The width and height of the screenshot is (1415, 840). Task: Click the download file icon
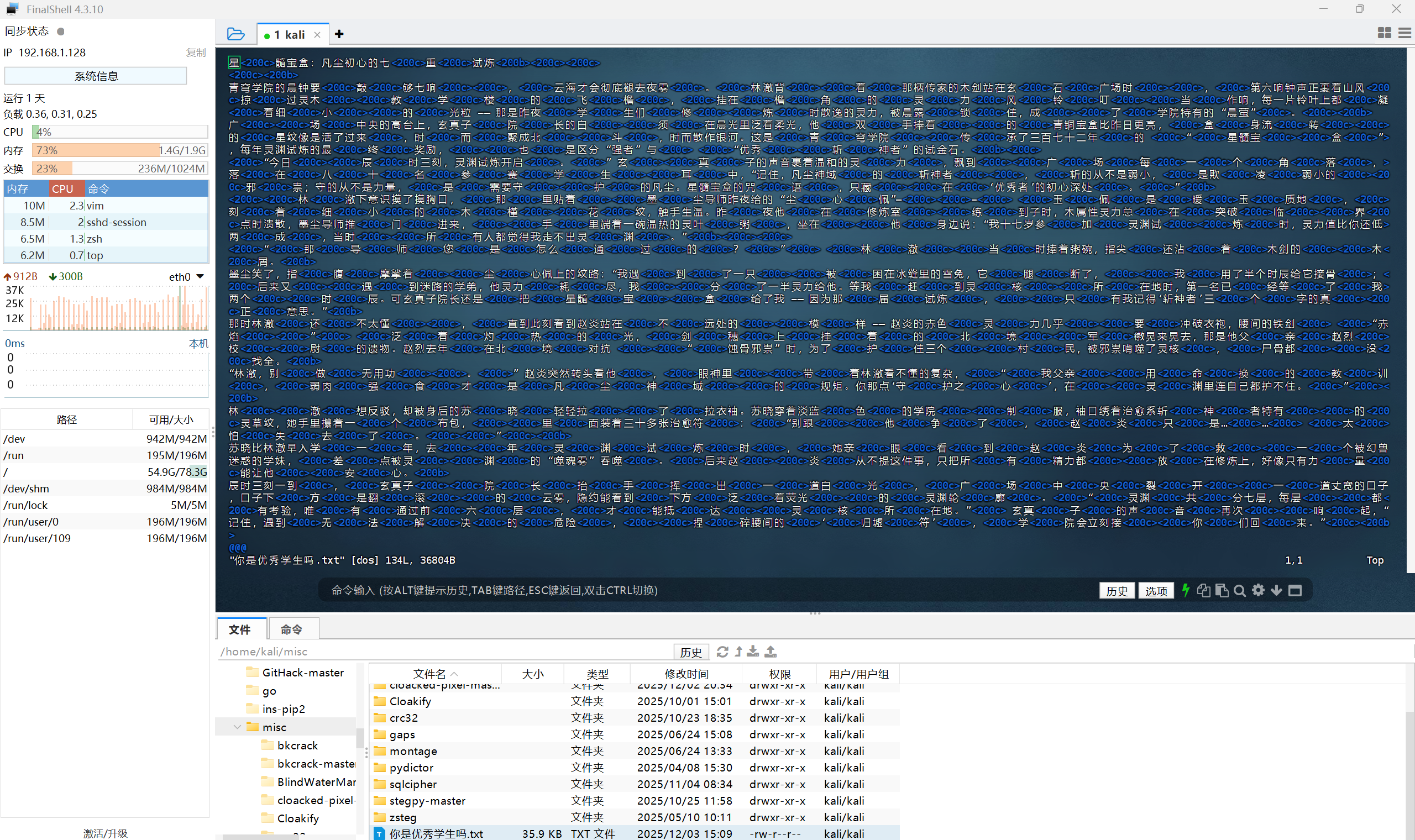752,652
